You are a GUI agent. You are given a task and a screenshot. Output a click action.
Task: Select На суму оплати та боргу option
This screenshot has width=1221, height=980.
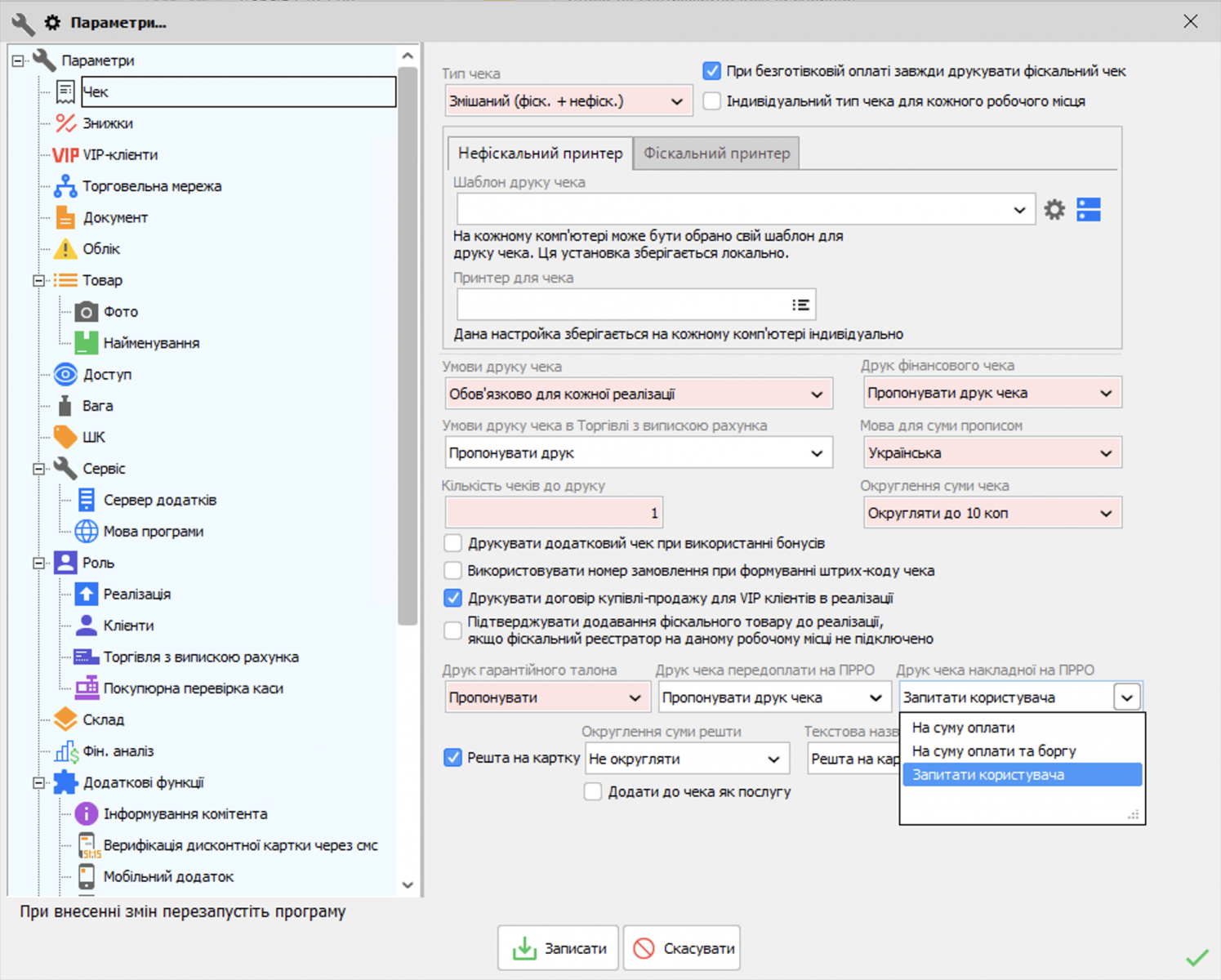click(1022, 751)
